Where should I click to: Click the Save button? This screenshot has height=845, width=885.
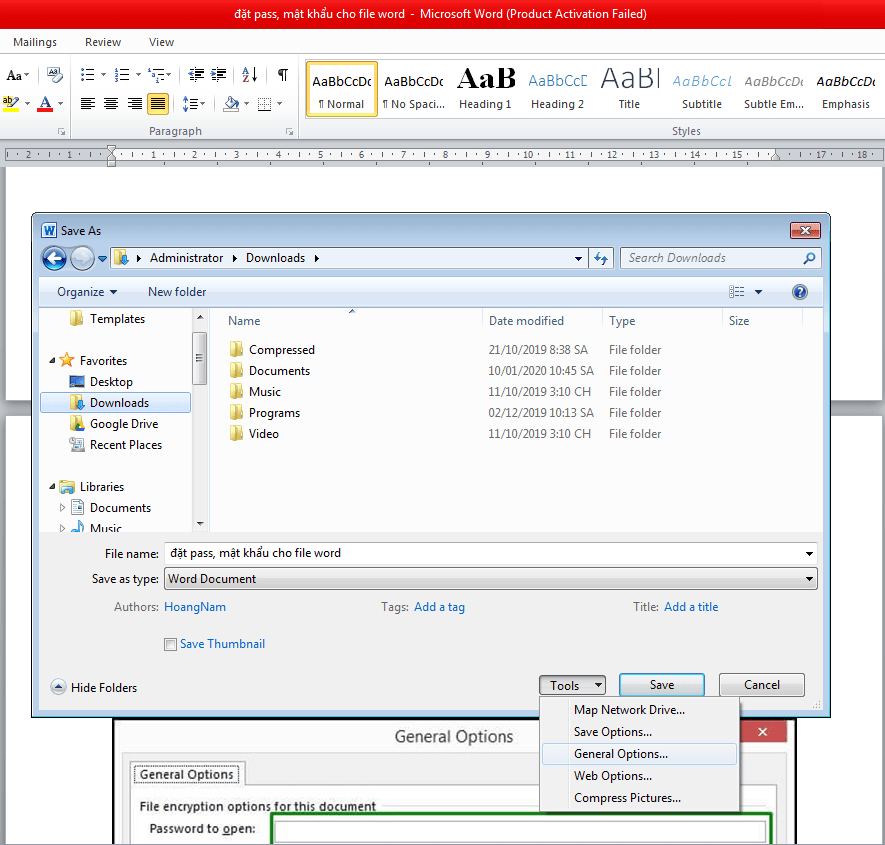coord(661,685)
